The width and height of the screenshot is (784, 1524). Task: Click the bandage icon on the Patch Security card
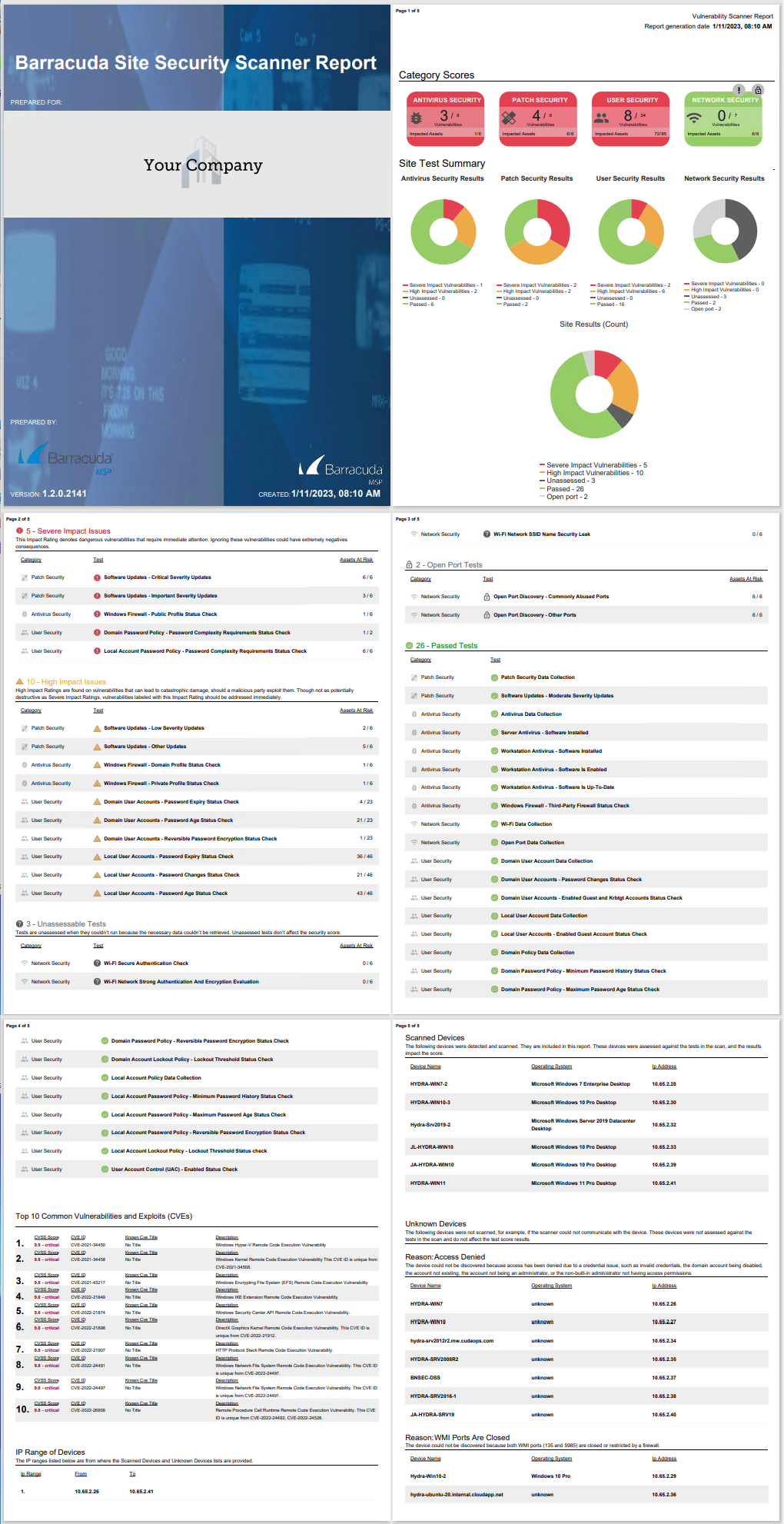point(509,118)
